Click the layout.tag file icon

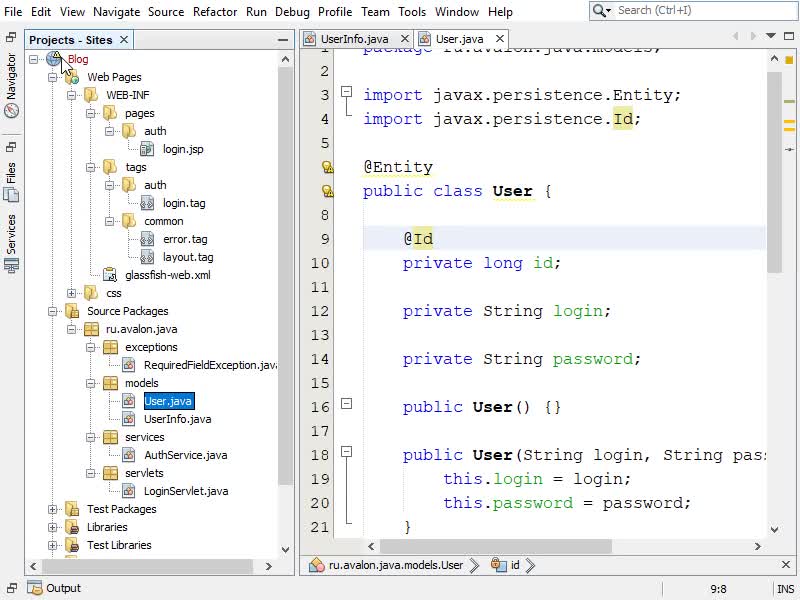(147, 257)
